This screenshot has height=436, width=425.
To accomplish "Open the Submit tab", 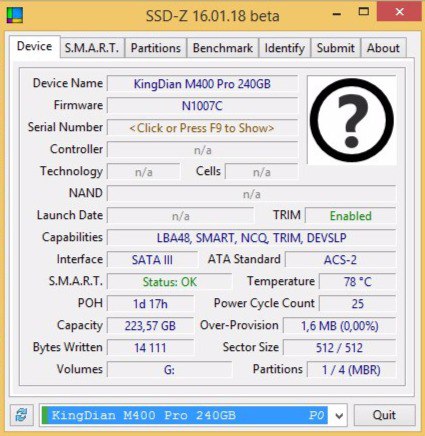I will click(336, 48).
